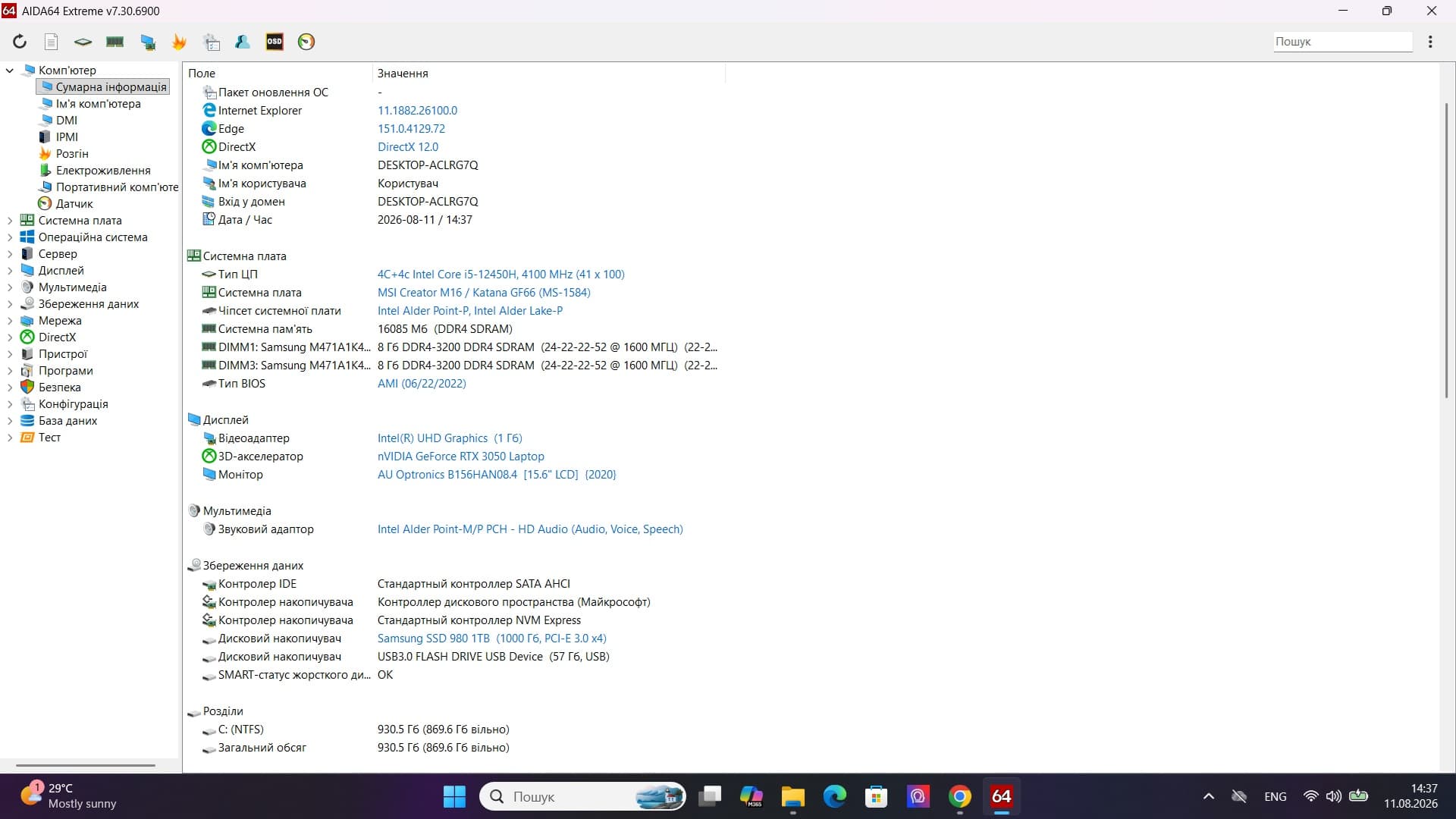This screenshot has width=1456, height=819.
Task: Expand the Операційна система tree node
Action: coord(10,237)
